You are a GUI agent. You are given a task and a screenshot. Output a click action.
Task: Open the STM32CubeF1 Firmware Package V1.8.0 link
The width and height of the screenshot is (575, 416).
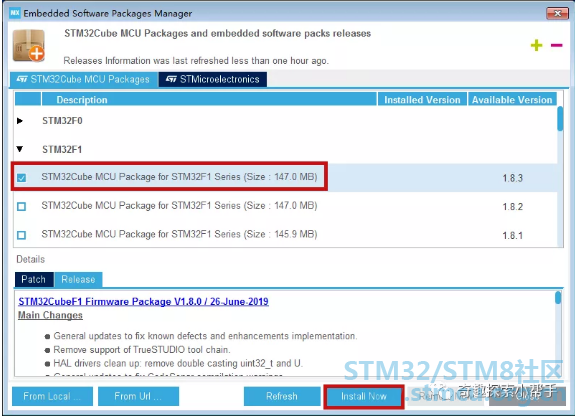(143, 302)
